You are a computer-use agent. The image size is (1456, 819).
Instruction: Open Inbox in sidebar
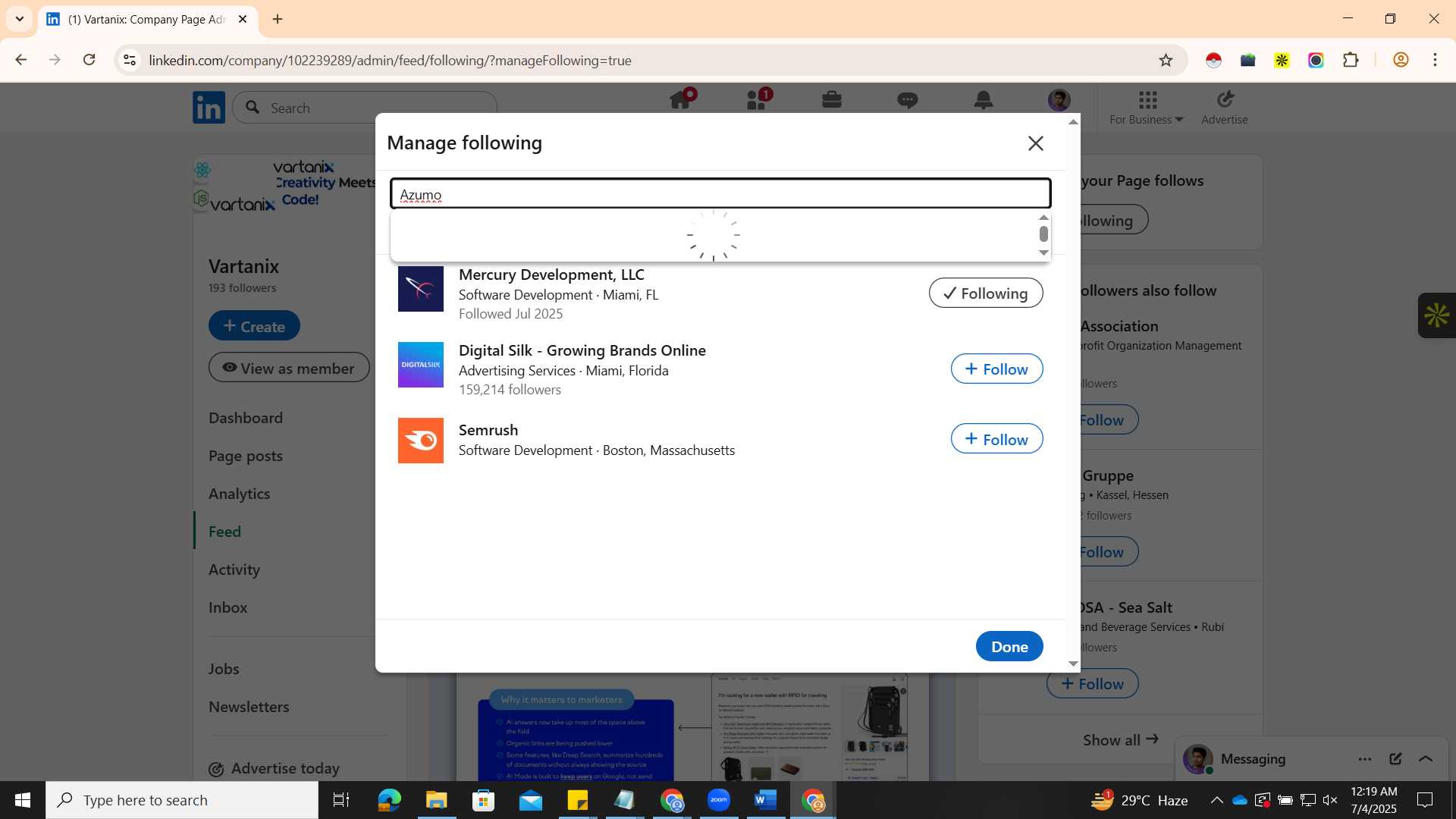tap(228, 607)
